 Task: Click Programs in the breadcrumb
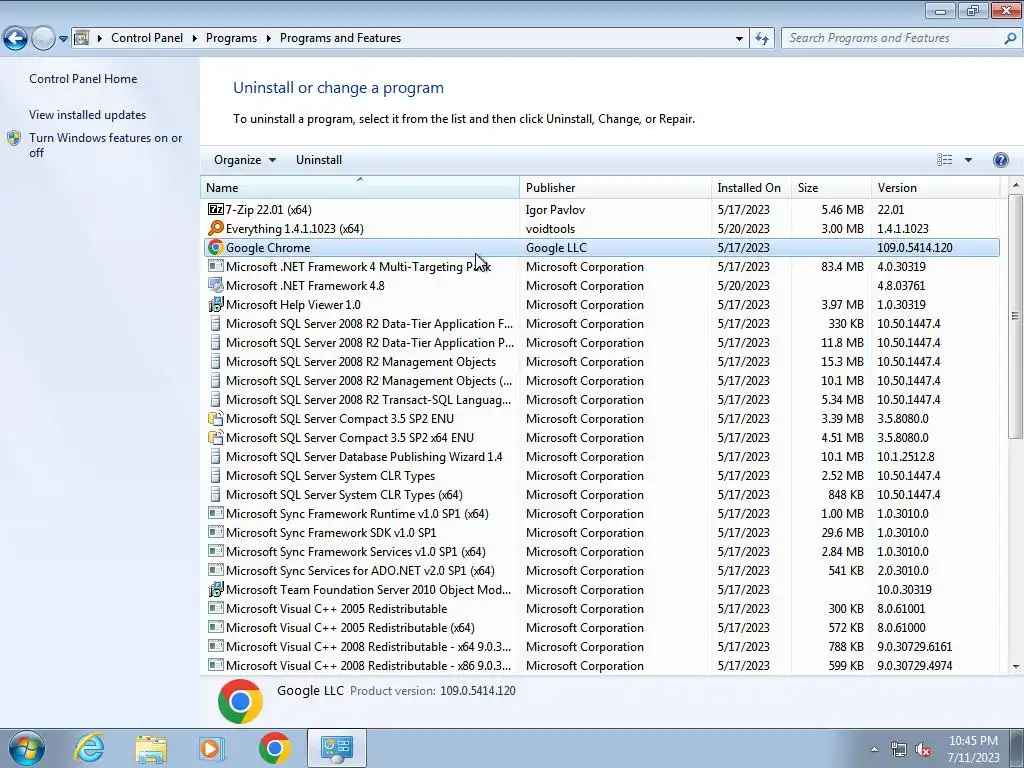point(231,38)
